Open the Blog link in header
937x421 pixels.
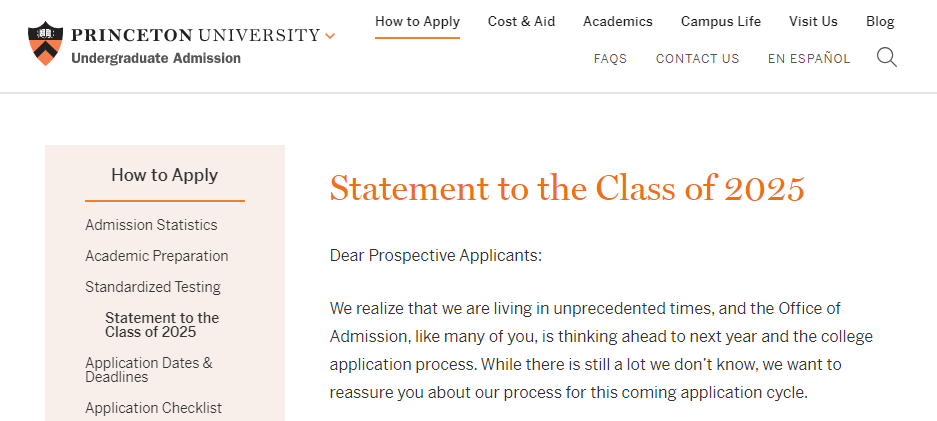coord(880,21)
